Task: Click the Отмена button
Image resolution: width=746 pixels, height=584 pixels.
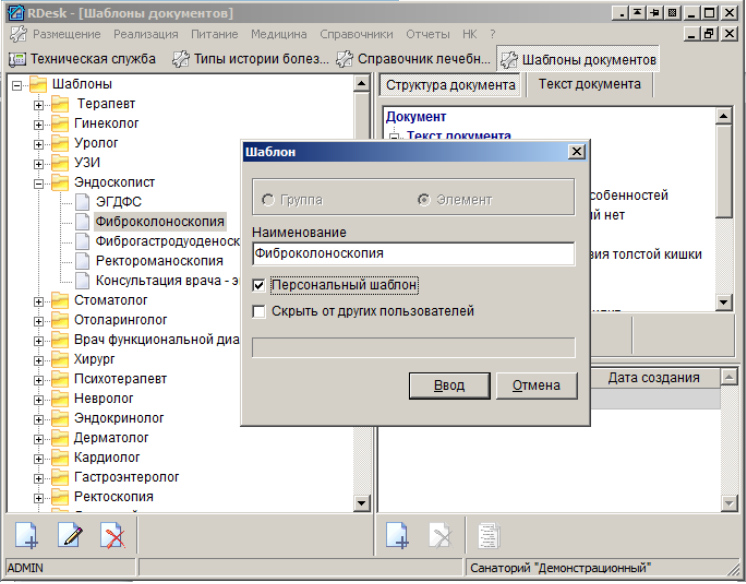Action: [x=536, y=386]
